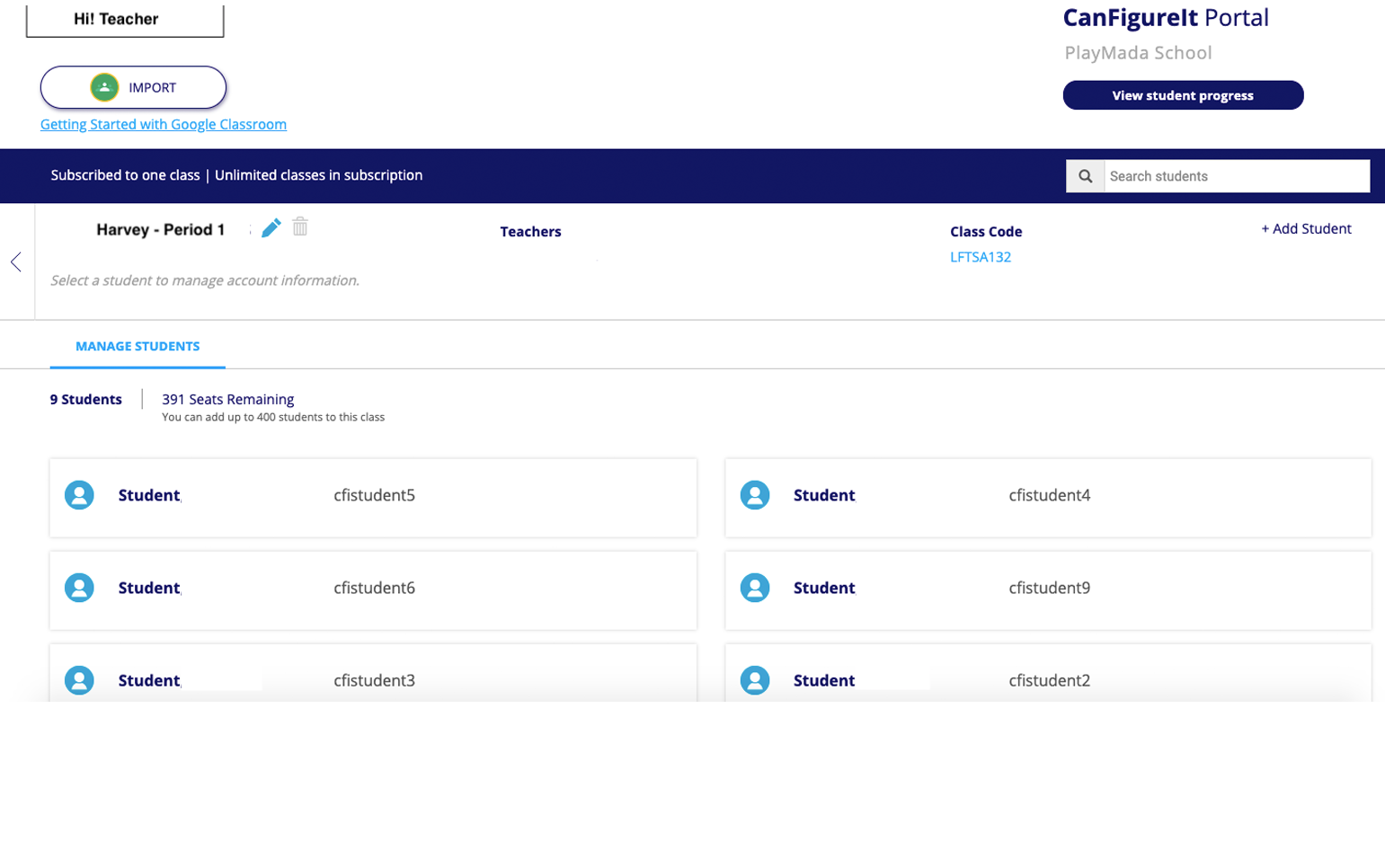Collapse the panel with the left chevron
This screenshot has width=1385, height=868.
pos(16,261)
